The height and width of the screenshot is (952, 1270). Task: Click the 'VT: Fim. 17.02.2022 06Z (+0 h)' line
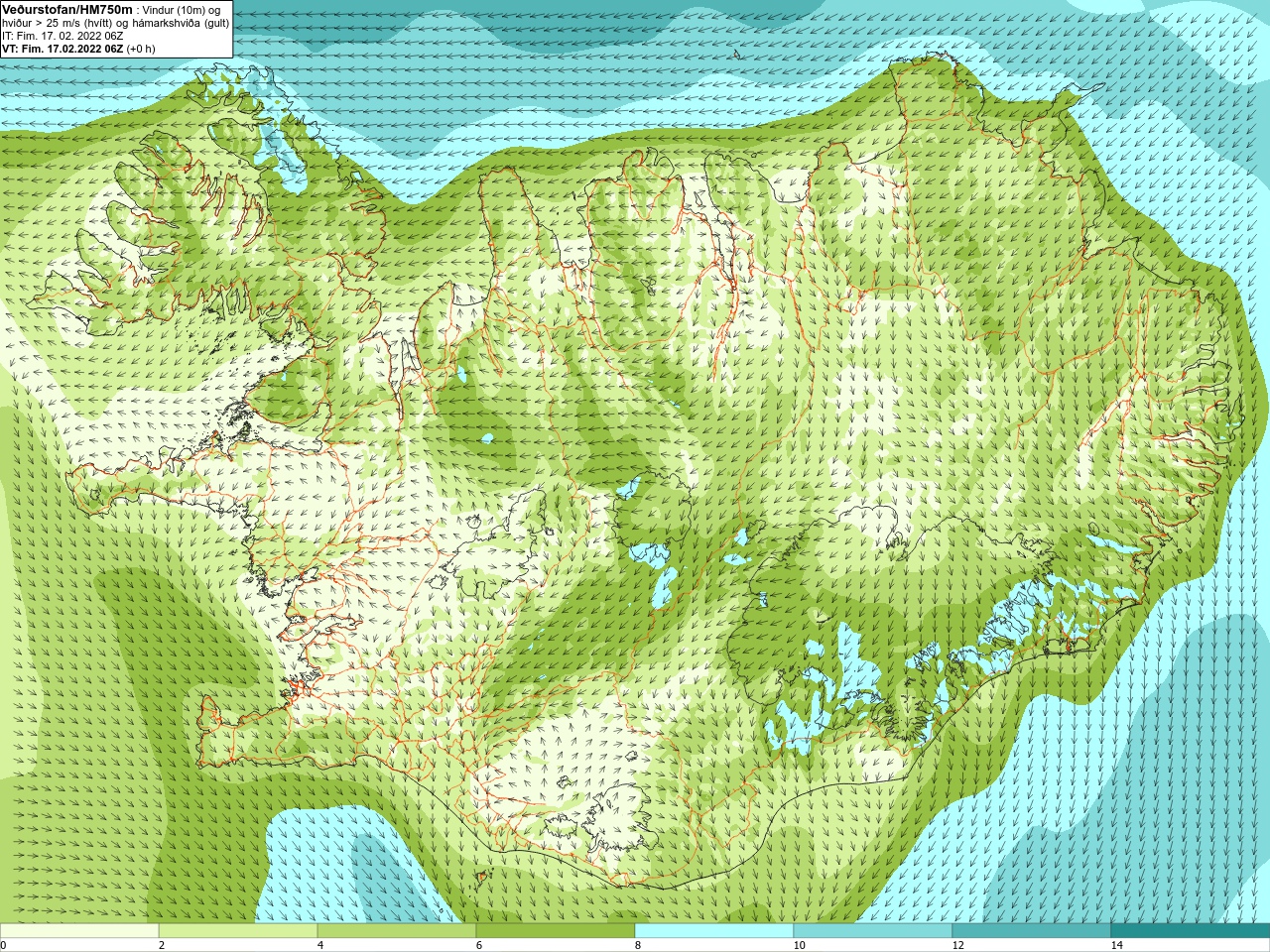pyautogui.click(x=78, y=49)
